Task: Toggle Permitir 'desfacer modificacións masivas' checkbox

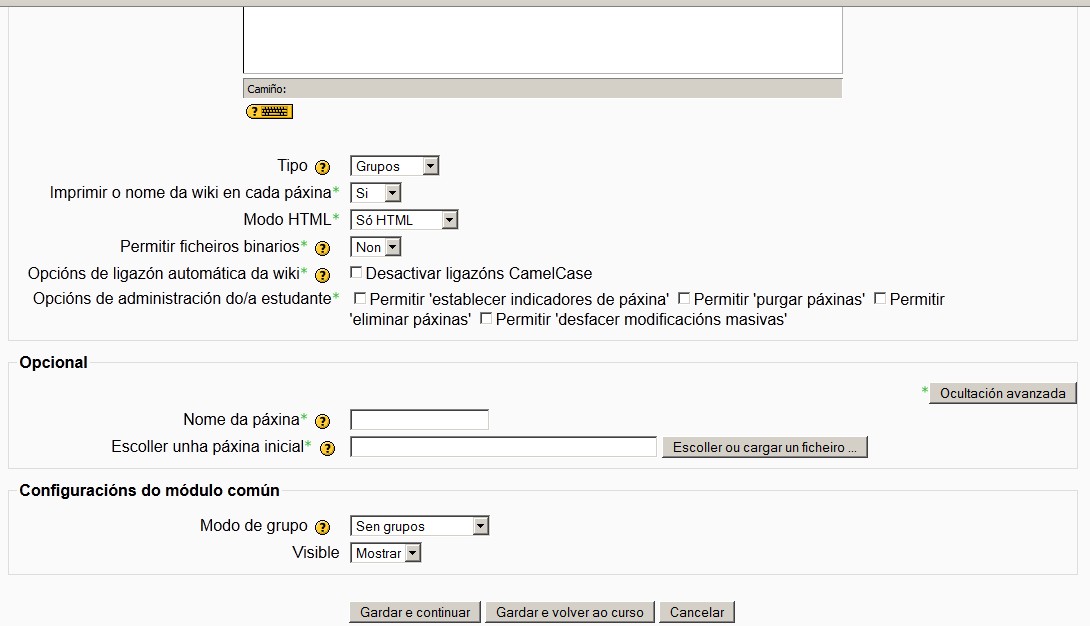Action: tap(486, 319)
